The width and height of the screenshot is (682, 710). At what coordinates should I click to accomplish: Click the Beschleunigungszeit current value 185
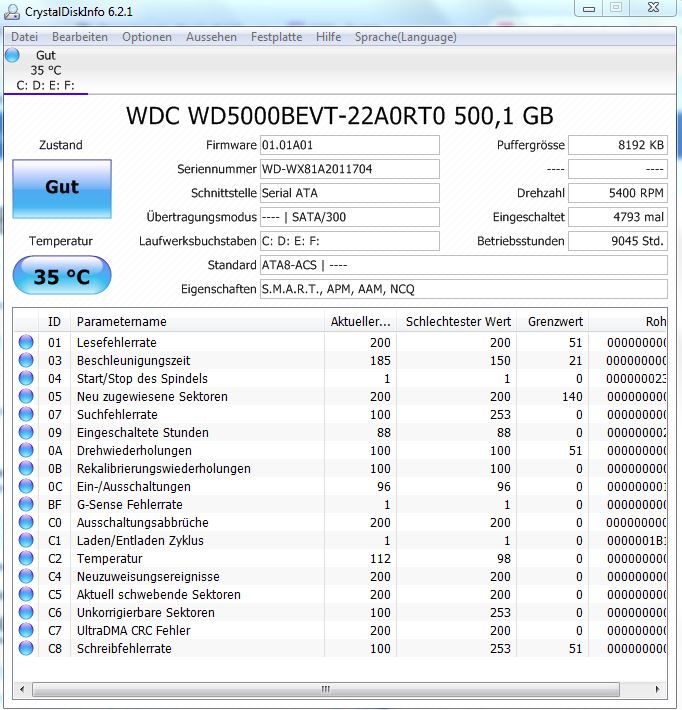380,360
